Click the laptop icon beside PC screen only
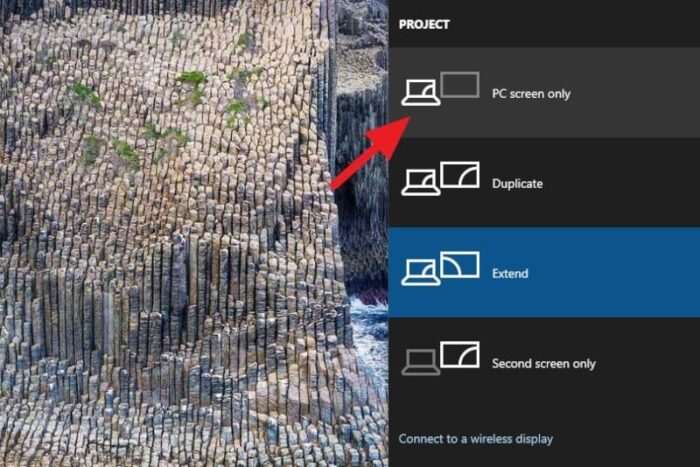Screen dimensions: 700x467 tap(421, 93)
